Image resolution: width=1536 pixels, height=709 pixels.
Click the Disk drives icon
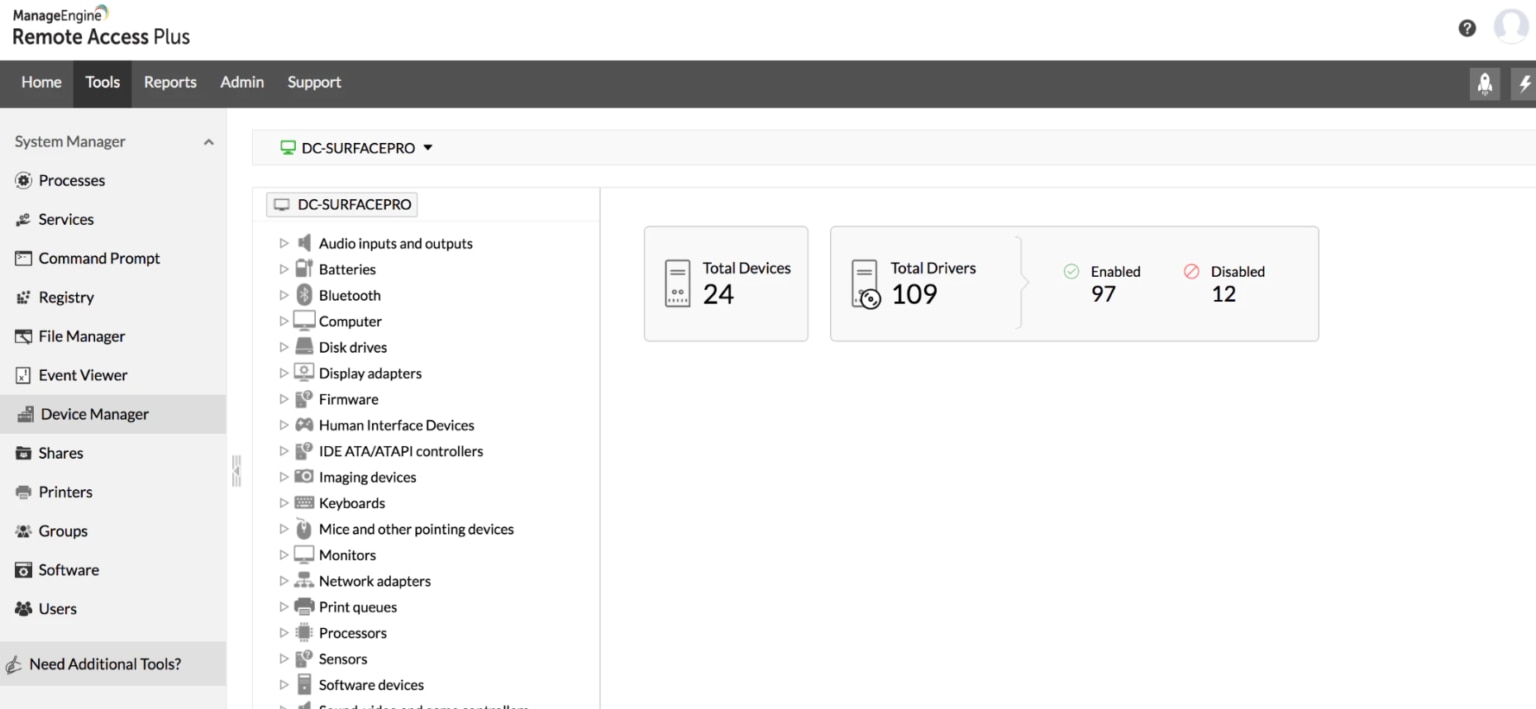coord(304,347)
